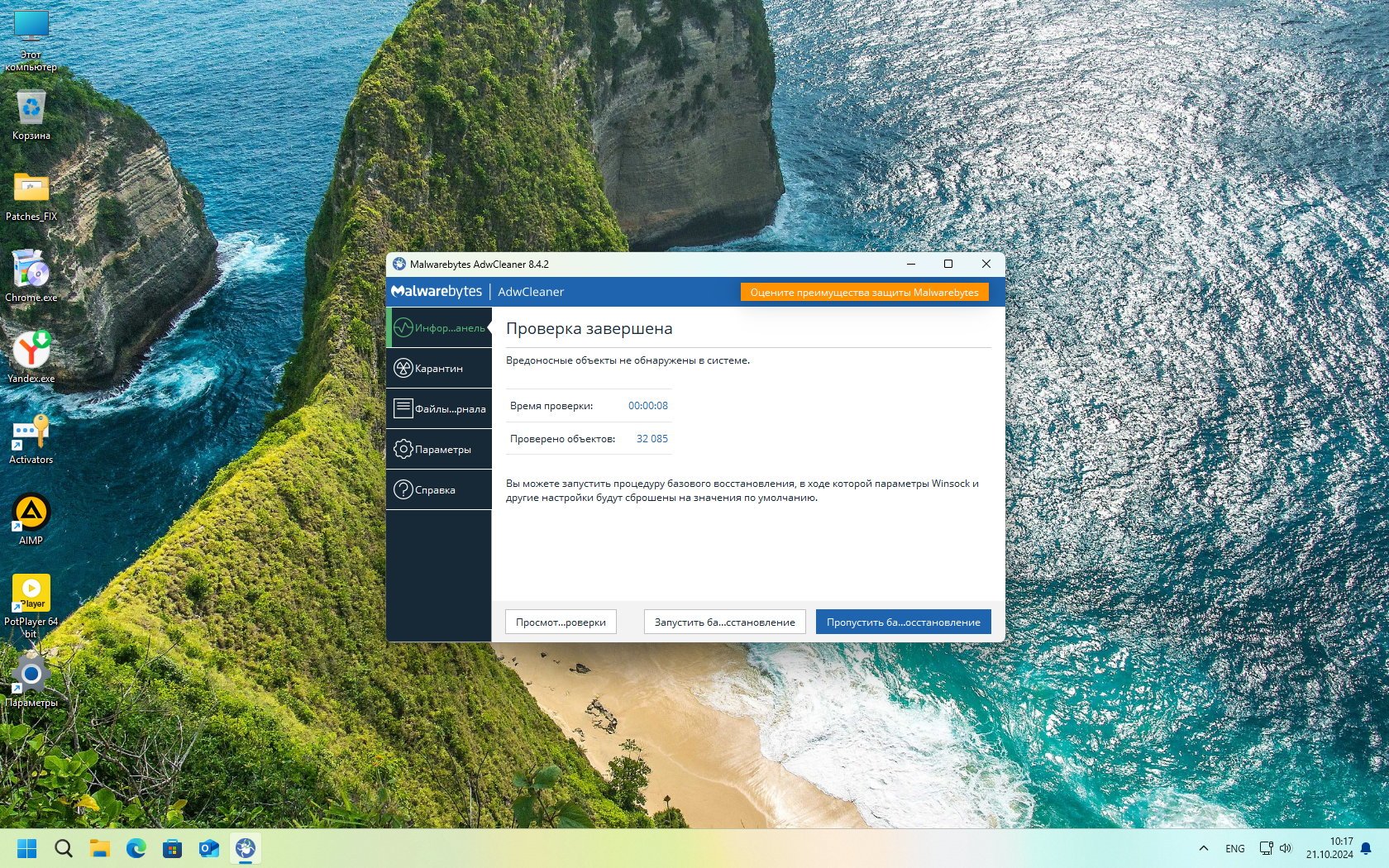Open the Параметры sidebar section
The image size is (1389, 868).
(439, 449)
